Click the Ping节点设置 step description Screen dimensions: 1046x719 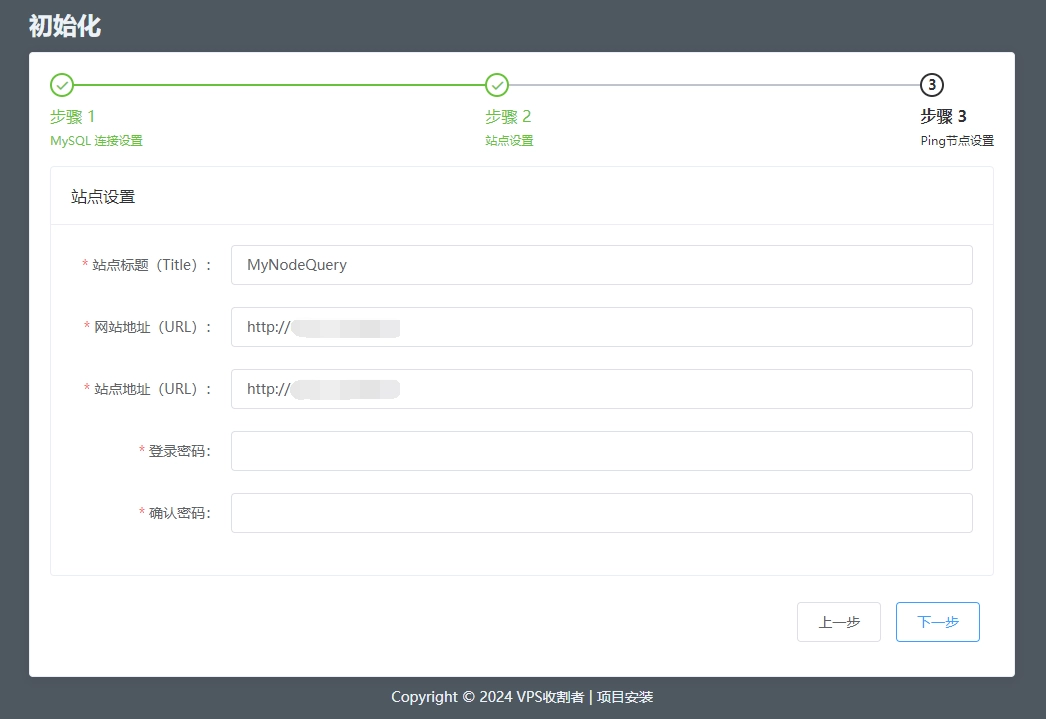click(957, 141)
